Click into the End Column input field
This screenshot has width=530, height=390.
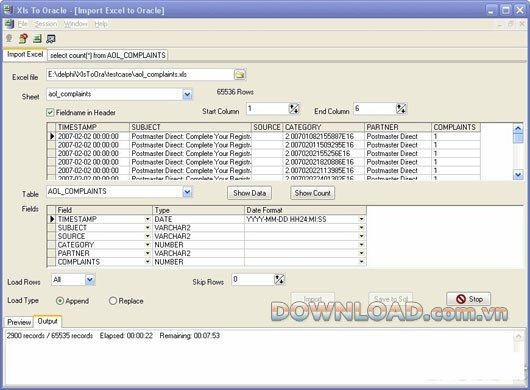[x=375, y=109]
